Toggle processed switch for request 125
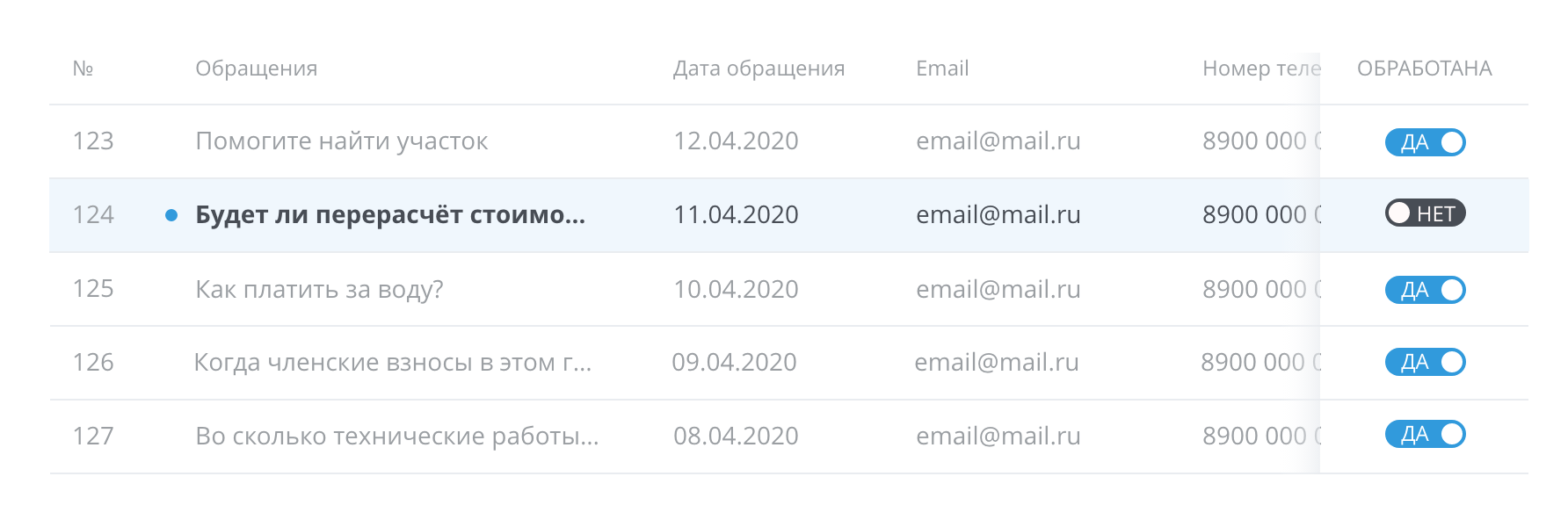 click(1425, 290)
